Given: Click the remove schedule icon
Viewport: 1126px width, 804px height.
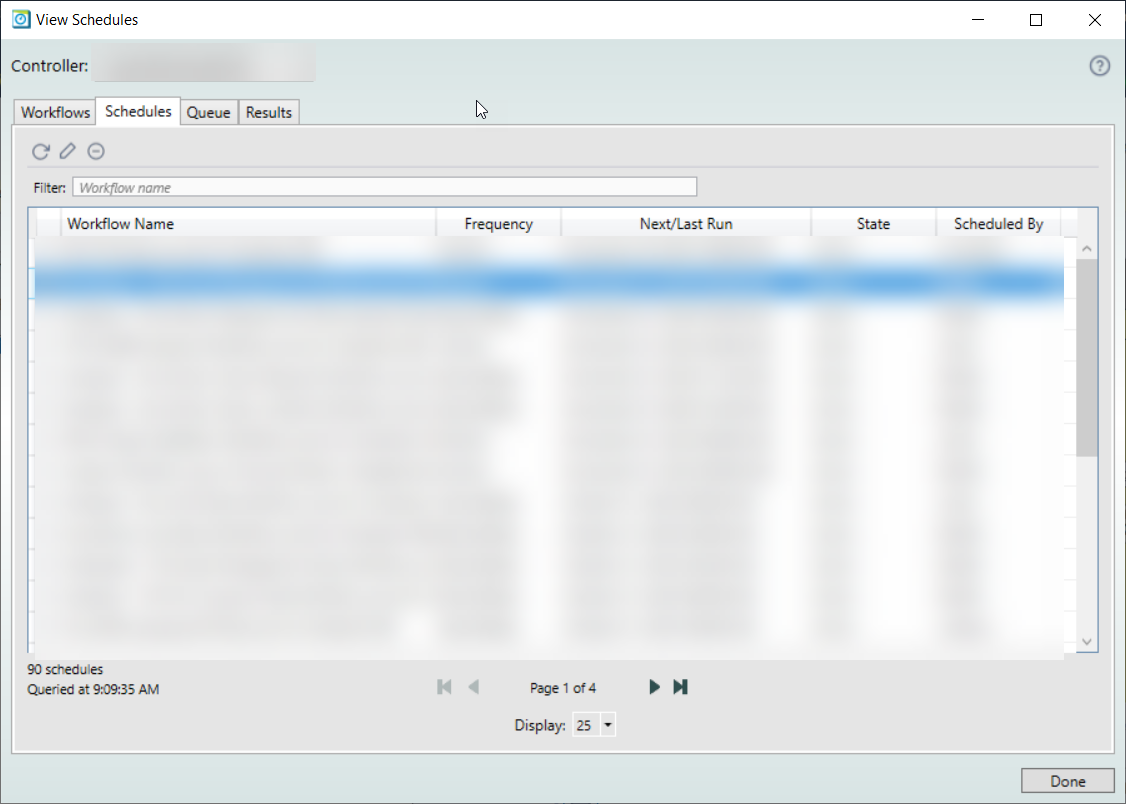Looking at the screenshot, I should [95, 151].
